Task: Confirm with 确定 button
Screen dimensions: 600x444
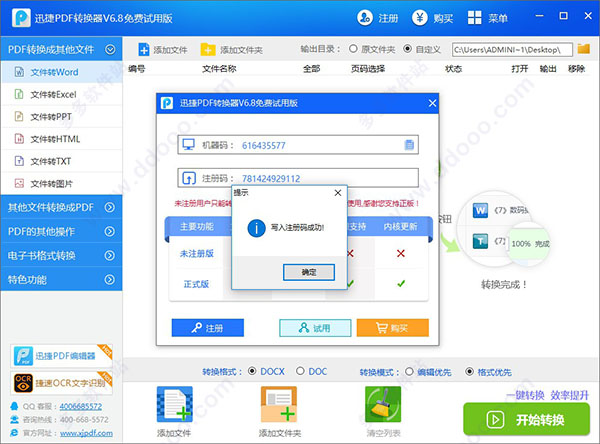Action: click(309, 272)
